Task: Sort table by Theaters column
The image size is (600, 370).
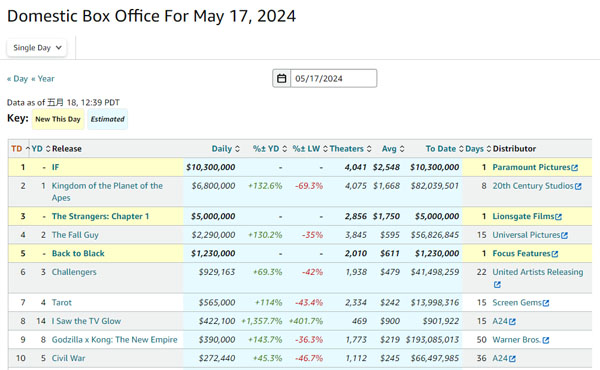Action: click(x=351, y=149)
